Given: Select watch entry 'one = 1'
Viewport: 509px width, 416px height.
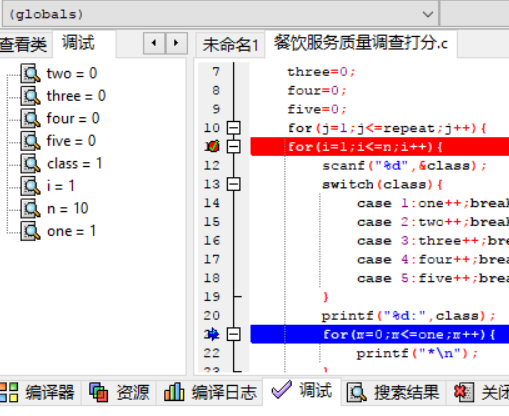Looking at the screenshot, I should pos(71,231).
